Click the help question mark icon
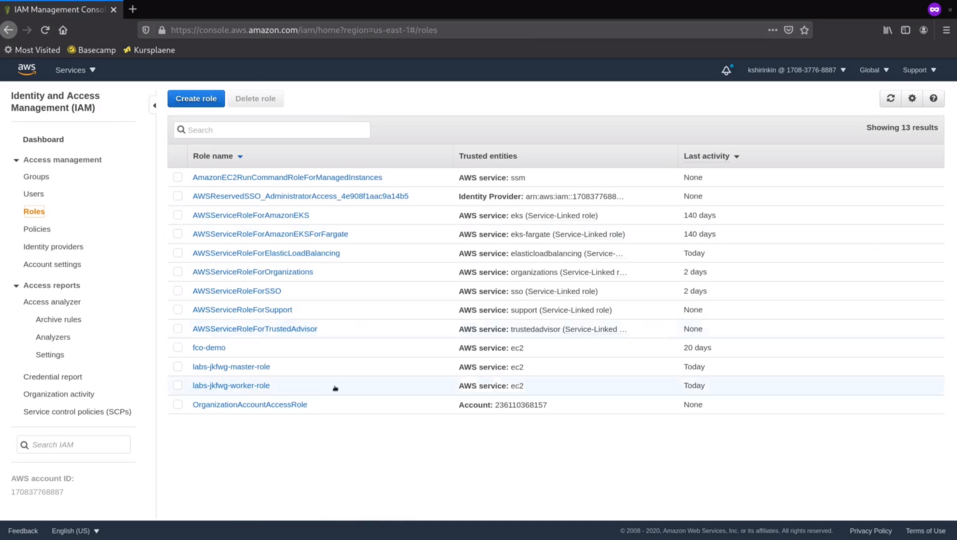 (933, 98)
